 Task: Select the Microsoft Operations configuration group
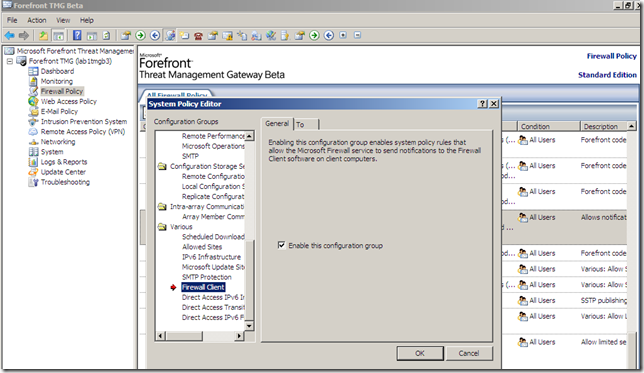pyautogui.click(x=213, y=146)
